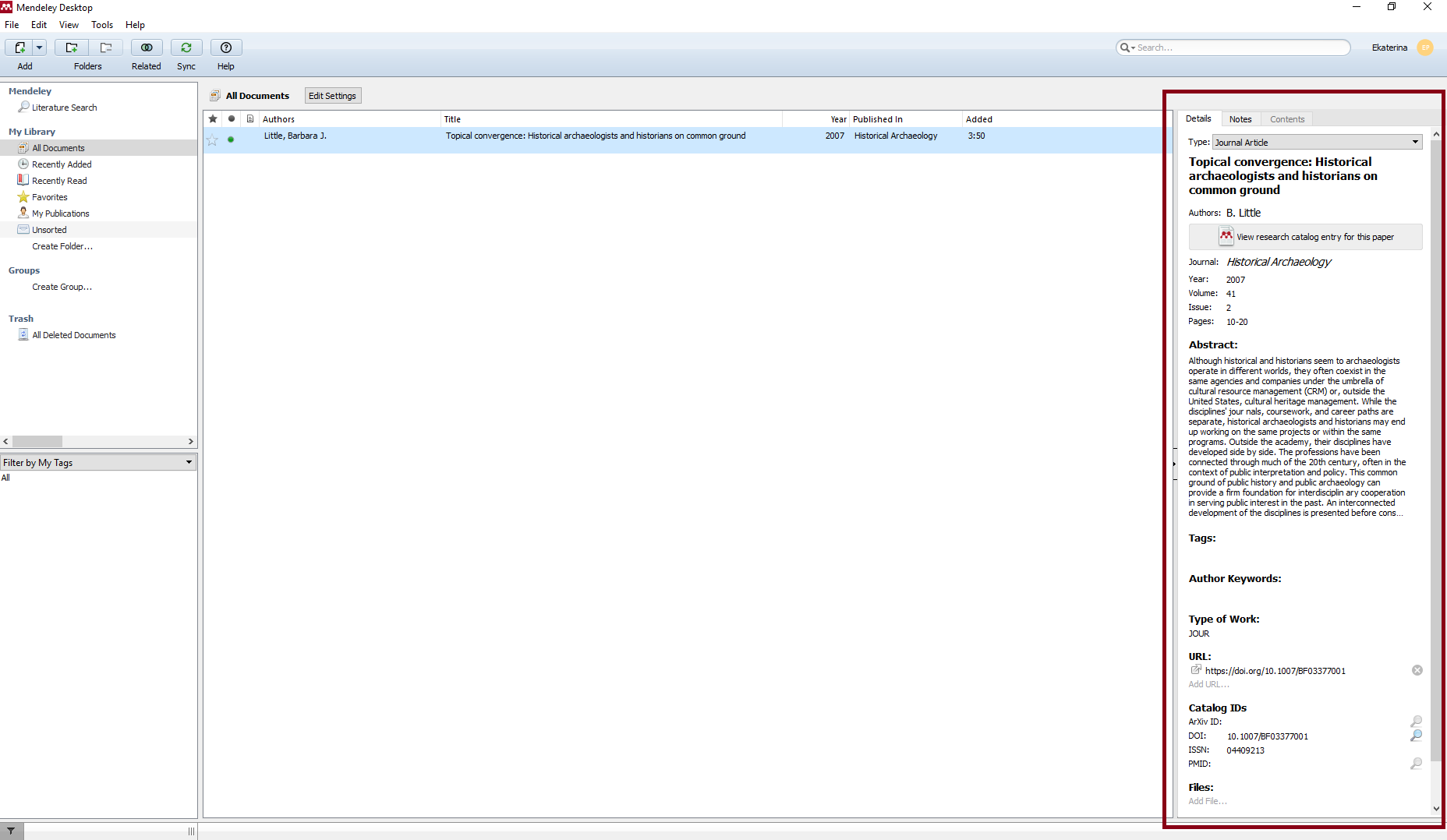Look up by ArXiv ID magnifier icon
This screenshot has height=840, width=1447.
coord(1416,722)
